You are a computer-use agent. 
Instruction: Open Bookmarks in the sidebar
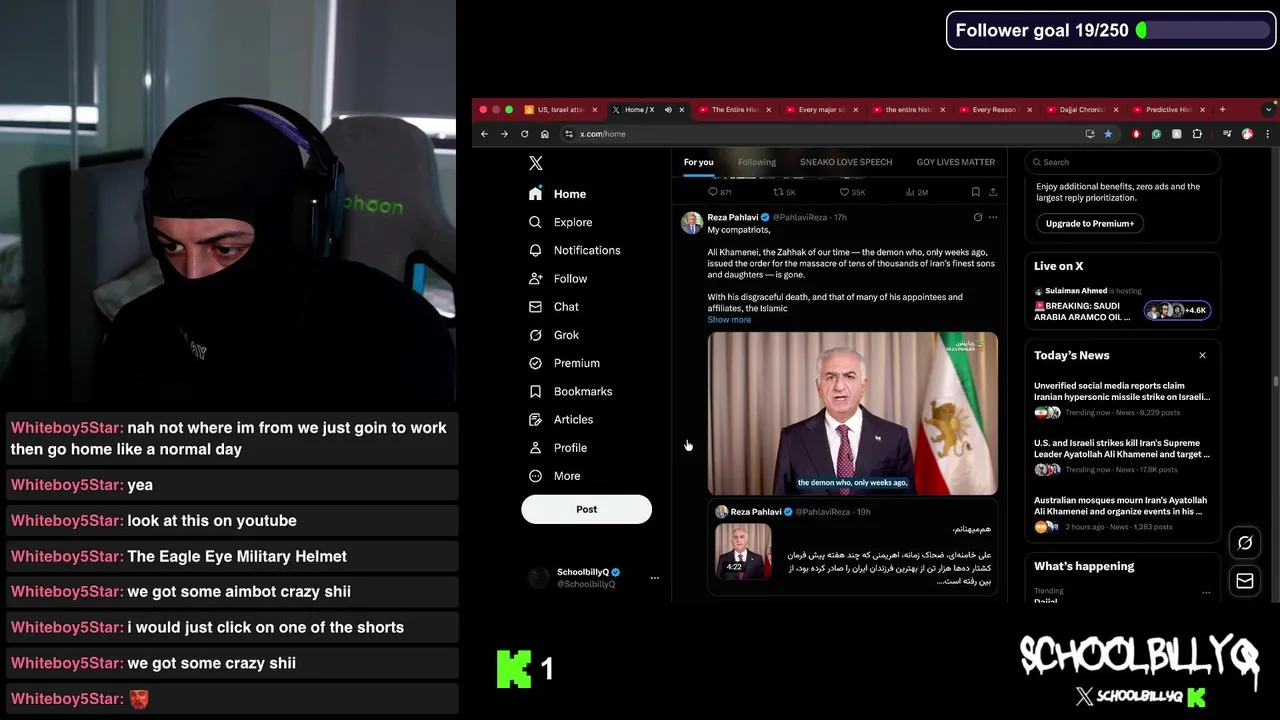570,391
